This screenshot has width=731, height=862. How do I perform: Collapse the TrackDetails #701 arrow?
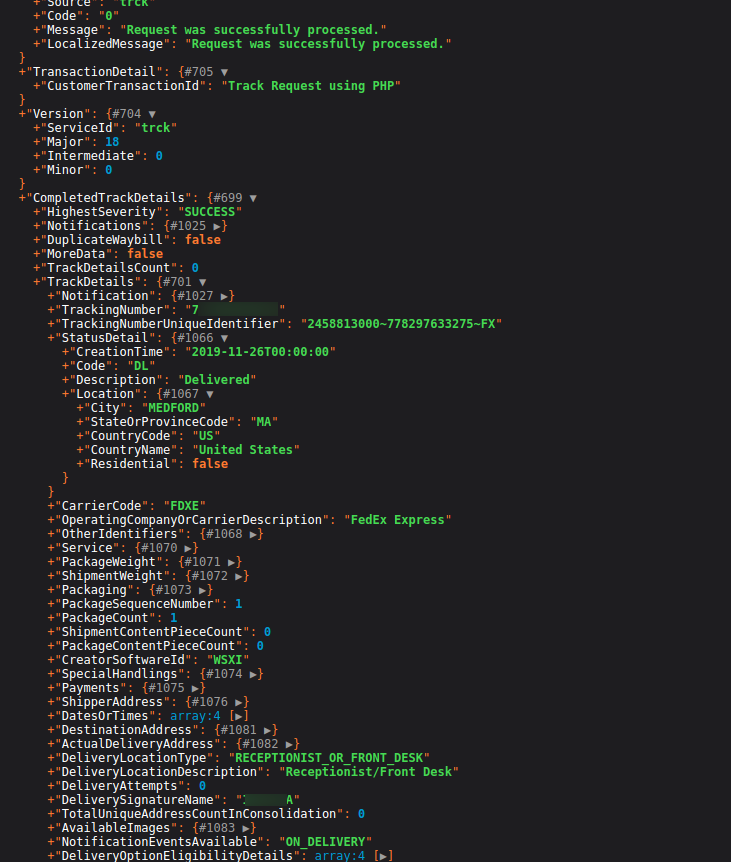(x=202, y=282)
